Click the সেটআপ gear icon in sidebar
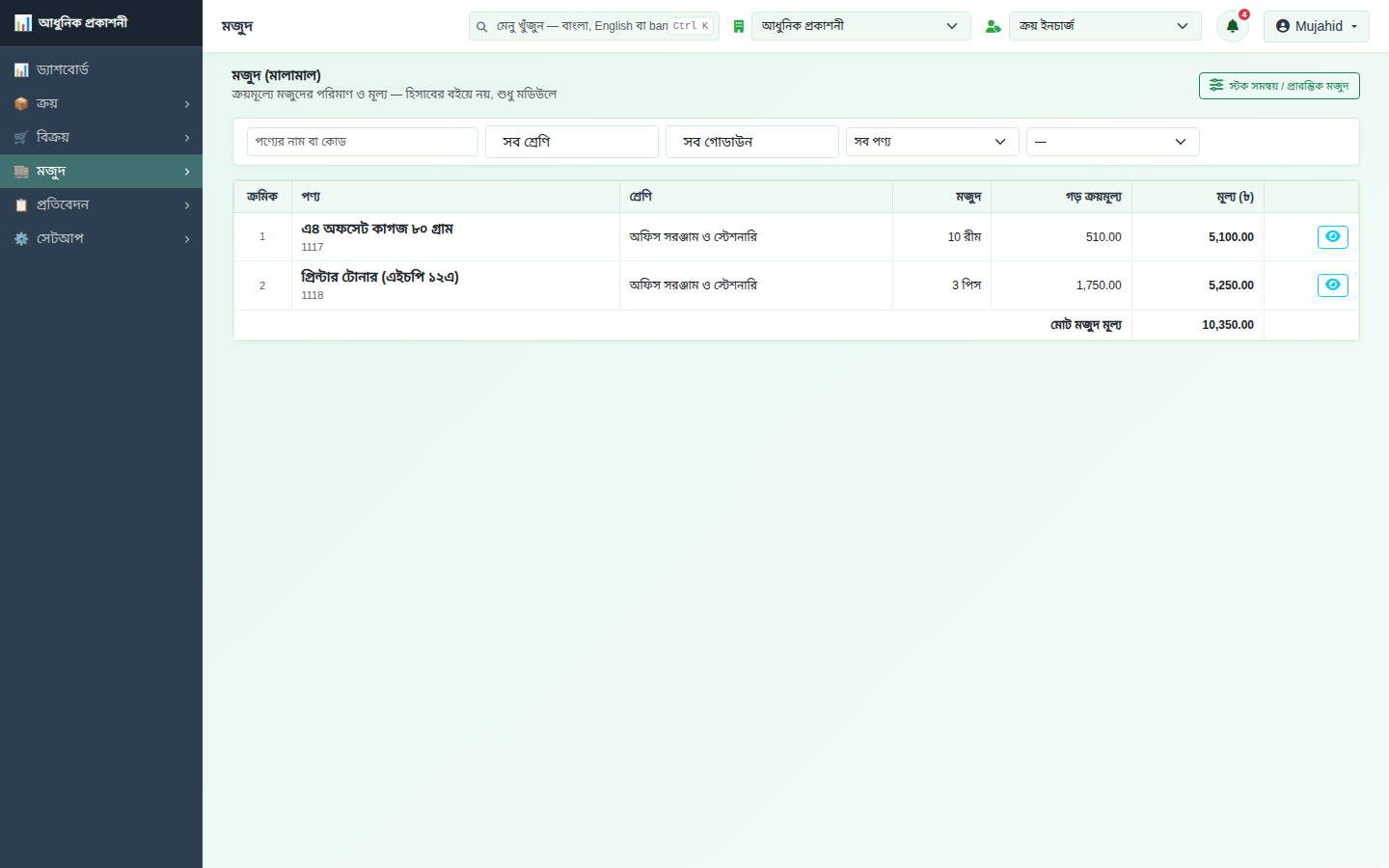1389x868 pixels. (x=21, y=238)
